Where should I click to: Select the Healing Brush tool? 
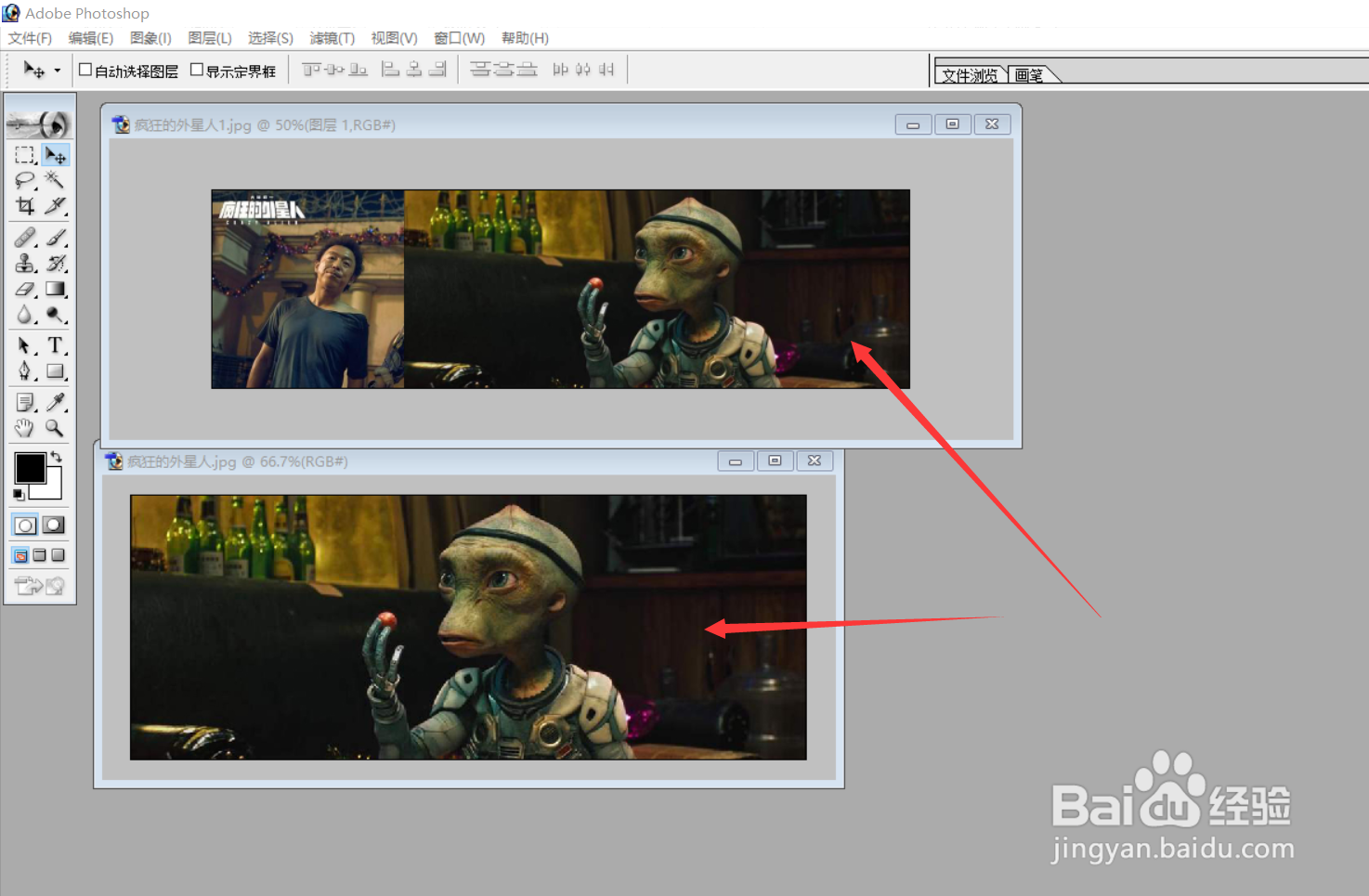tap(25, 238)
